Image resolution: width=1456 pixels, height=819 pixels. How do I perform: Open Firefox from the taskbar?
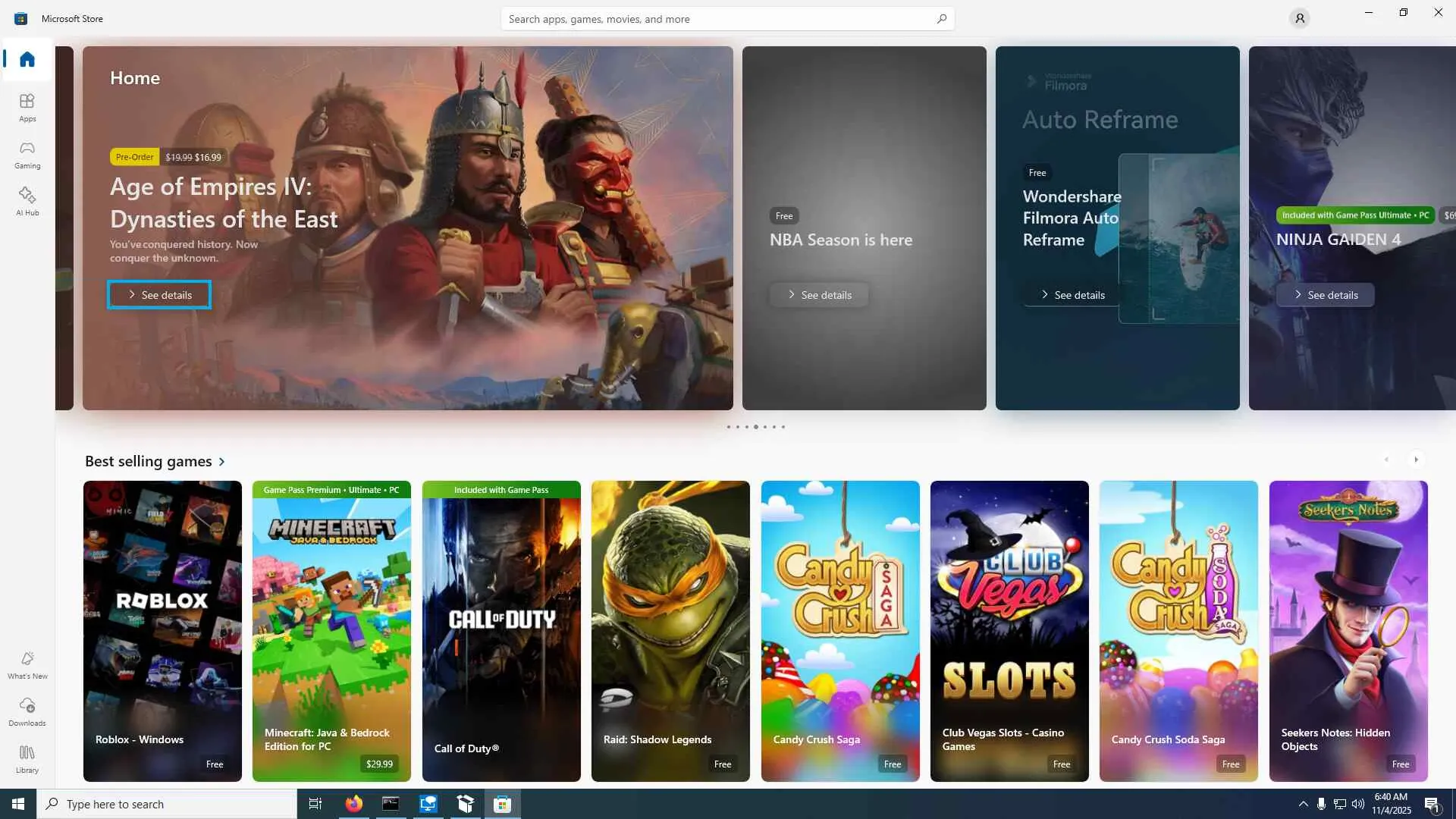click(353, 804)
